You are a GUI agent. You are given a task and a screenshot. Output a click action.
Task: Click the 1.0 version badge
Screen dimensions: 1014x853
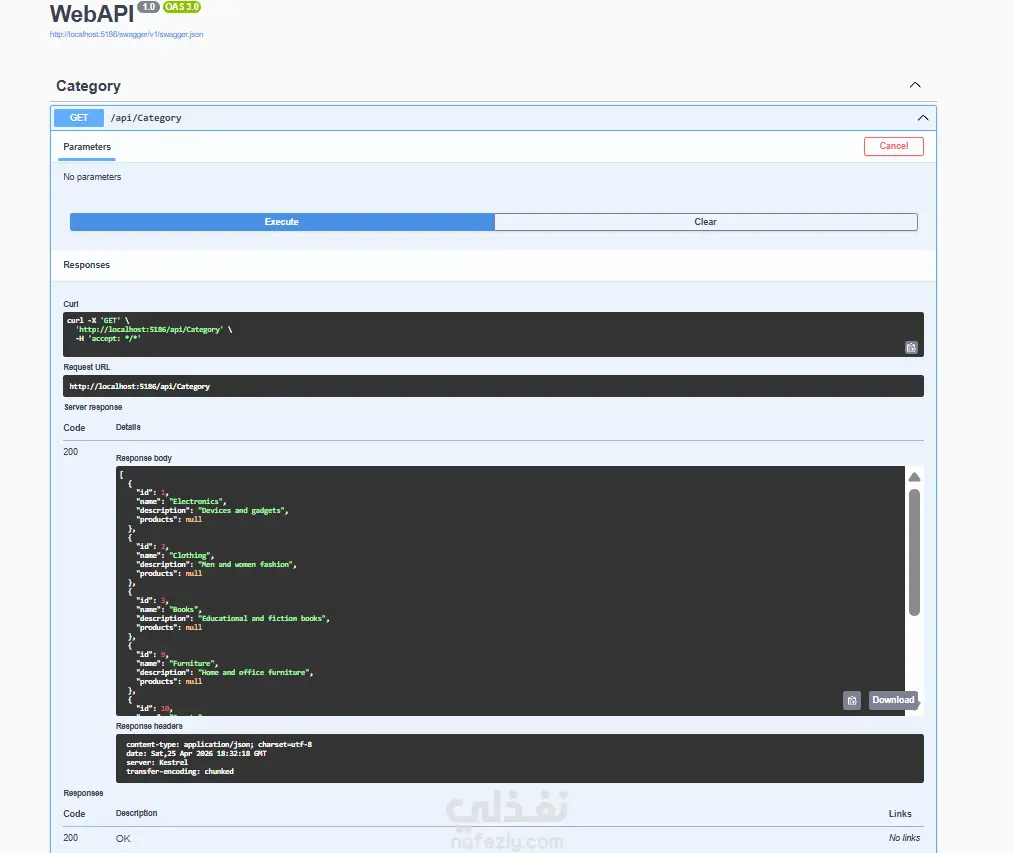pos(149,6)
